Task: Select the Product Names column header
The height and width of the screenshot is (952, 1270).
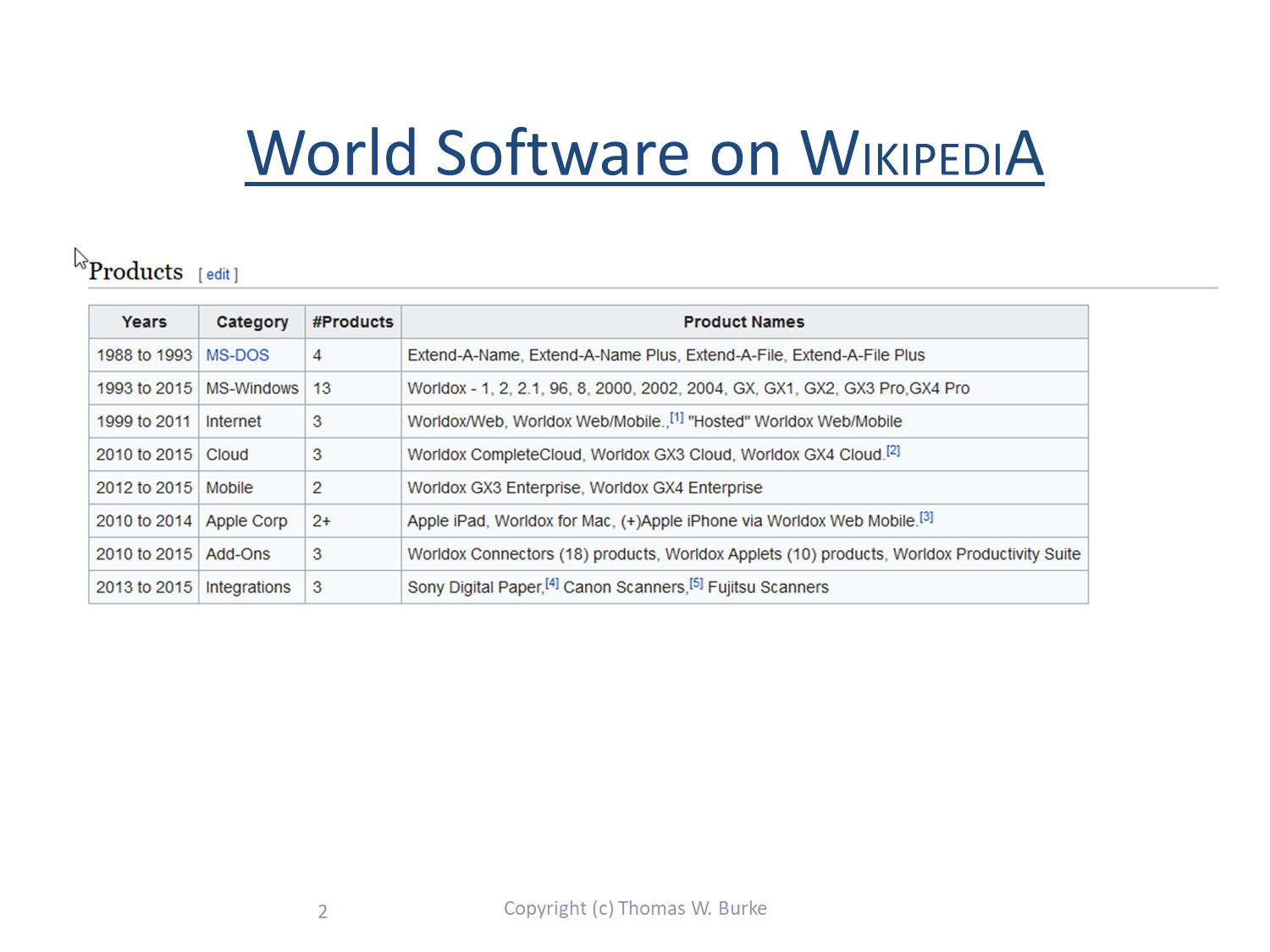Action: click(743, 322)
